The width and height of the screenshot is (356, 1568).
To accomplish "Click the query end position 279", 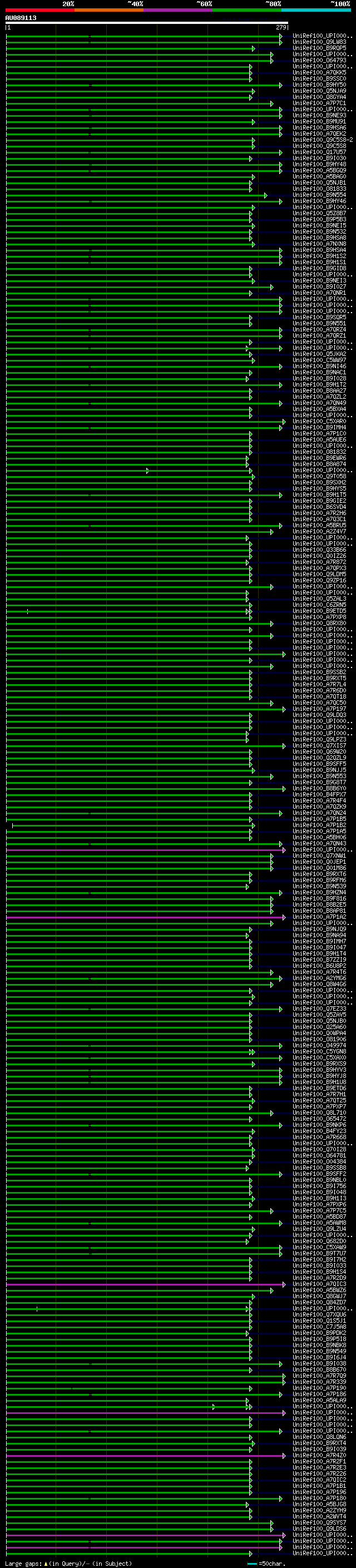I will point(281,27).
